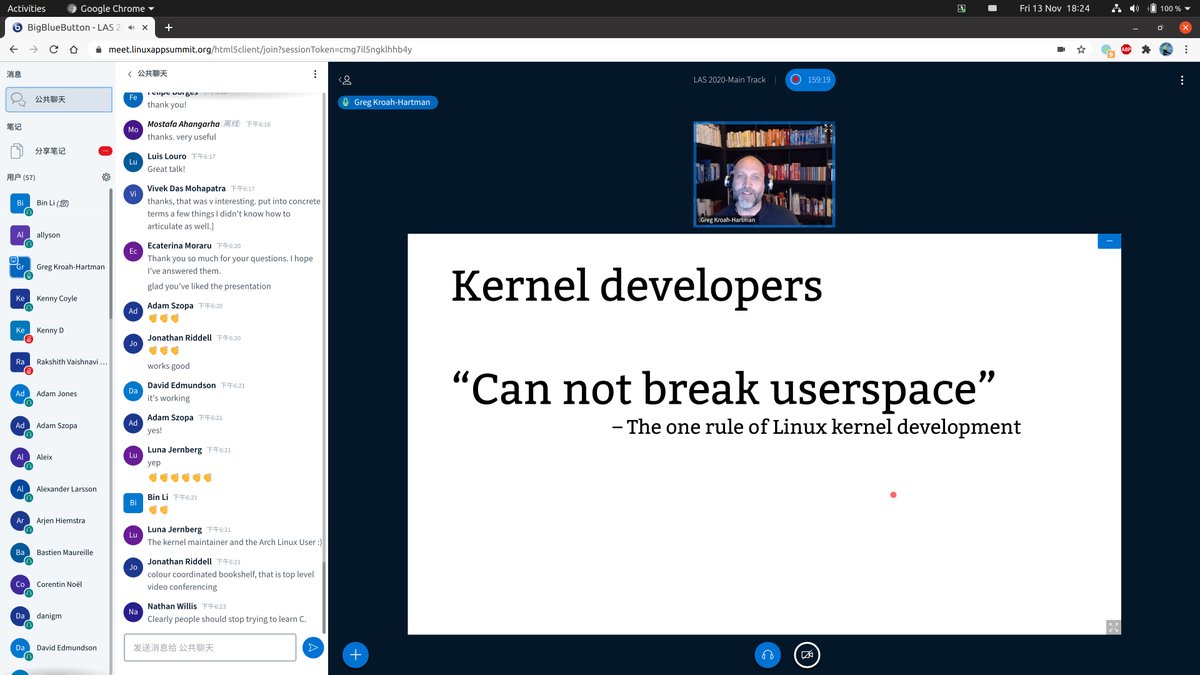Click the chat message input field
The width and height of the screenshot is (1200, 675).
208,647
